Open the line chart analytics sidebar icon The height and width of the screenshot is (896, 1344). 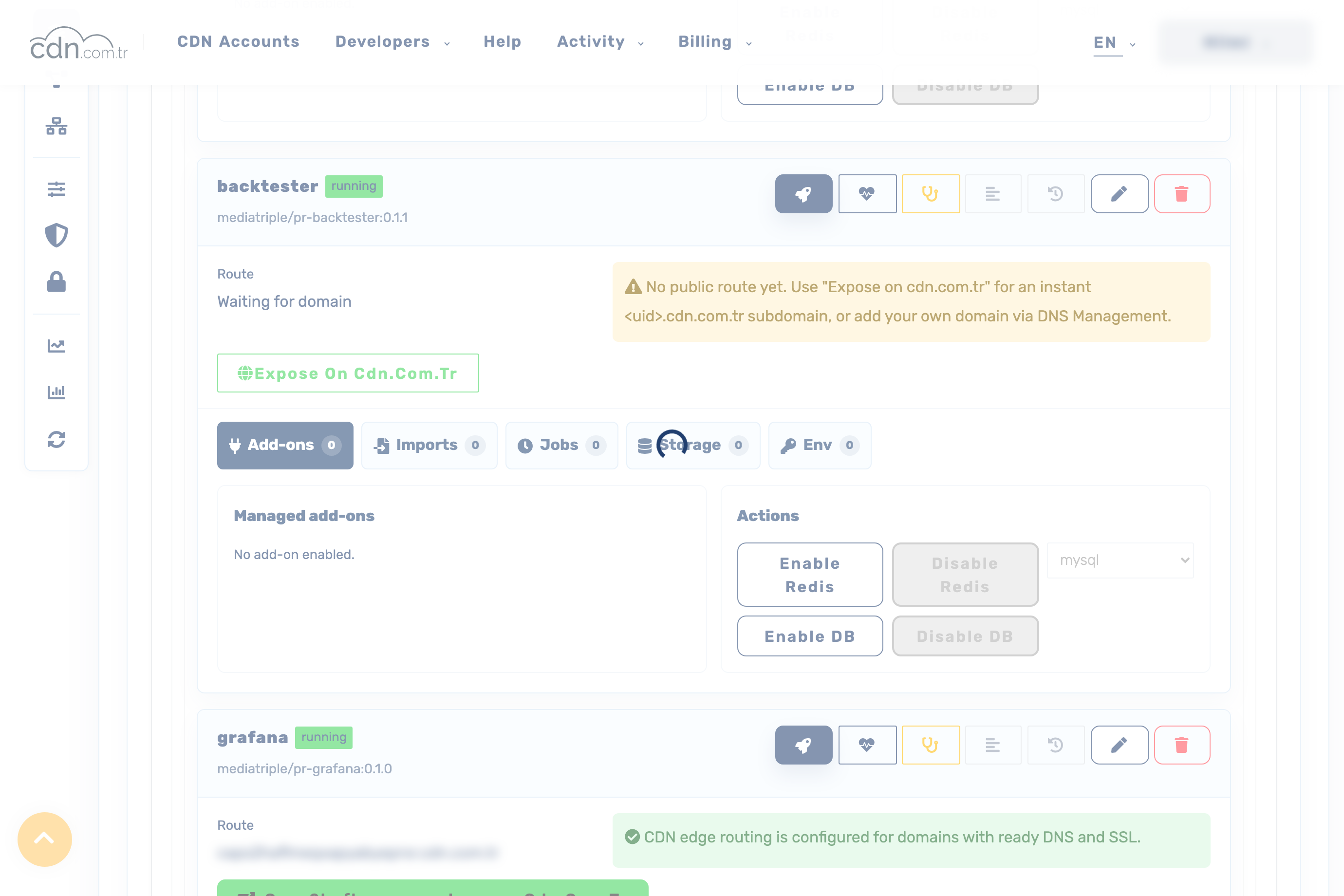tap(56, 346)
